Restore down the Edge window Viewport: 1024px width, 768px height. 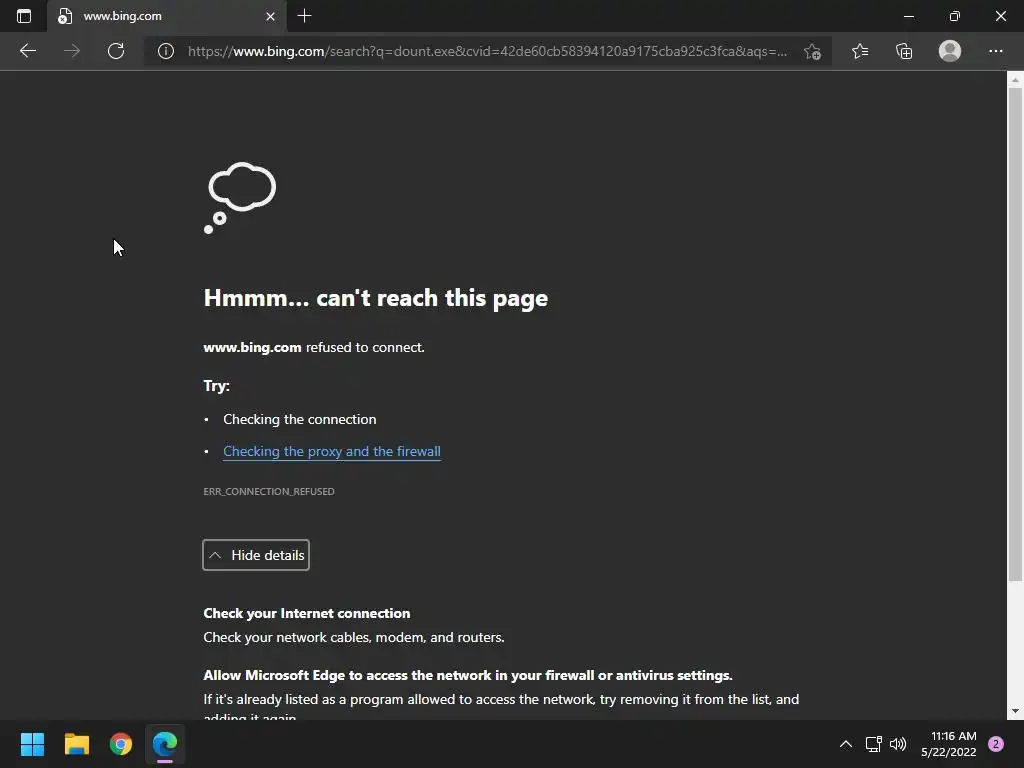pyautogui.click(x=955, y=16)
